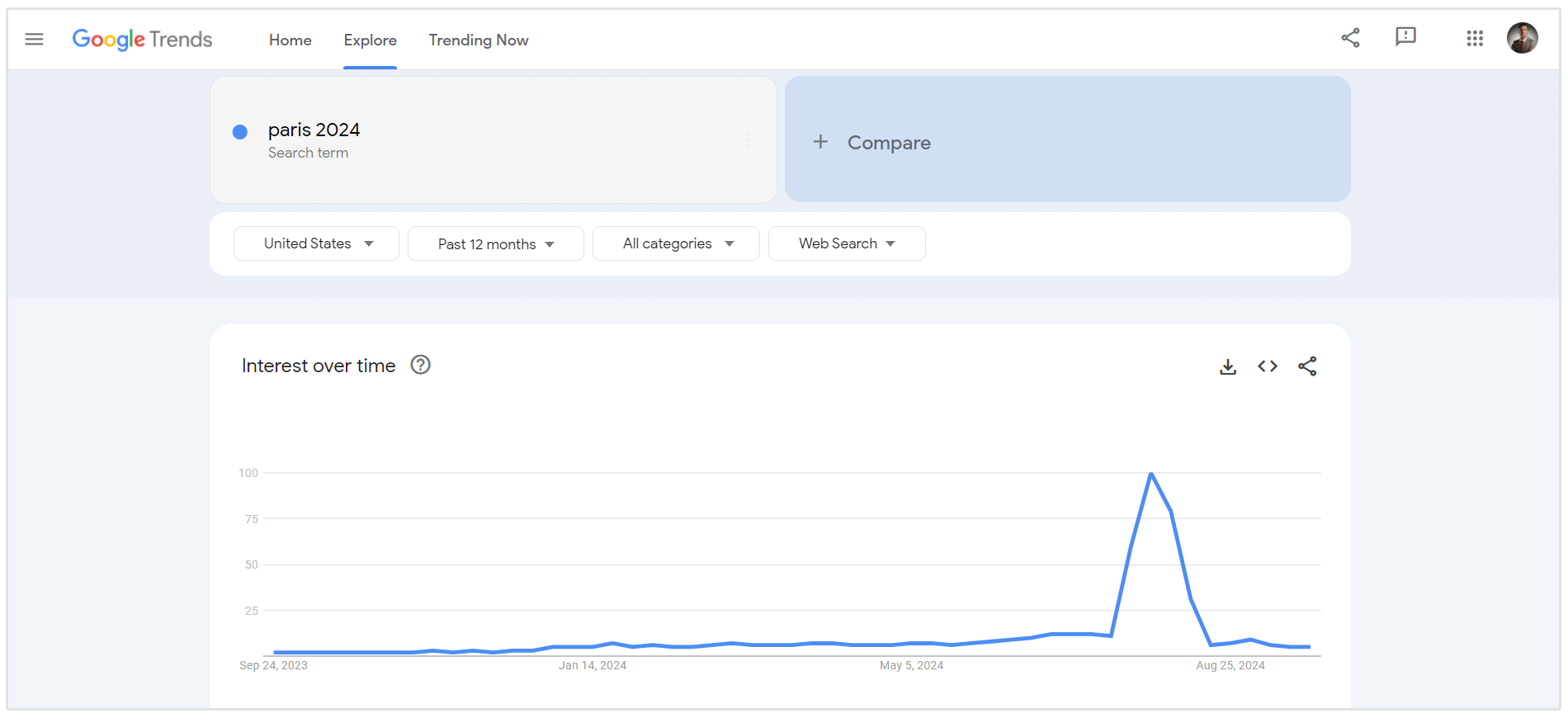Open the chart embed code icon
The image size is (1568, 718).
pos(1268,366)
